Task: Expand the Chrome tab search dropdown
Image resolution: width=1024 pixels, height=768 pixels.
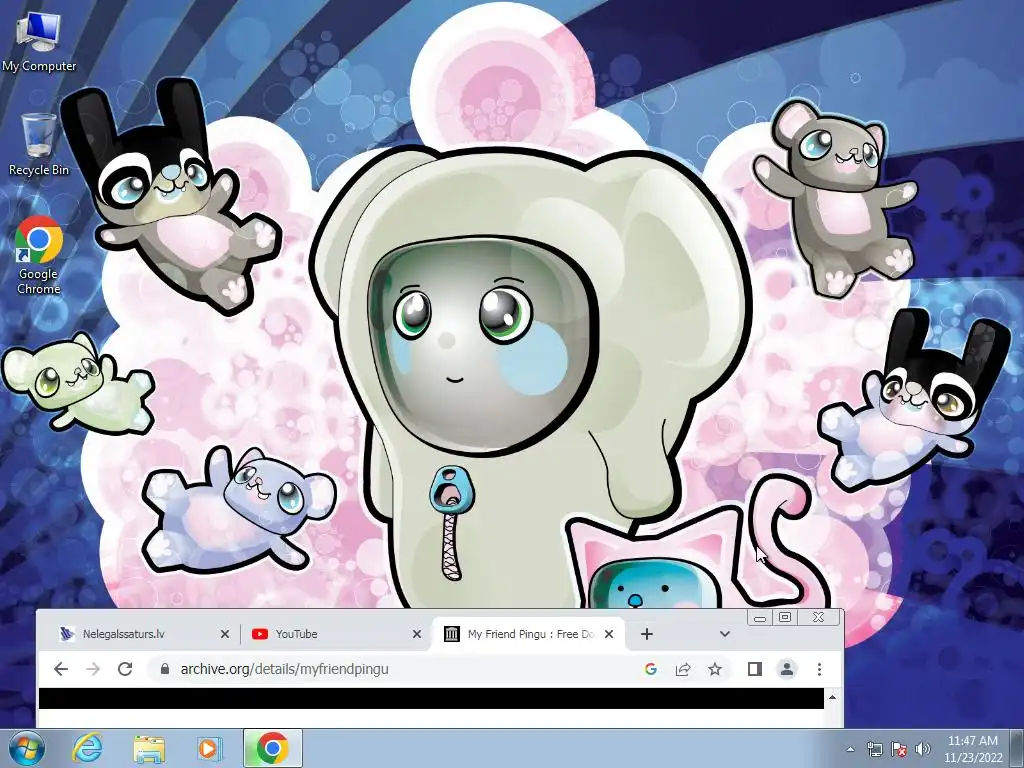Action: (724, 634)
